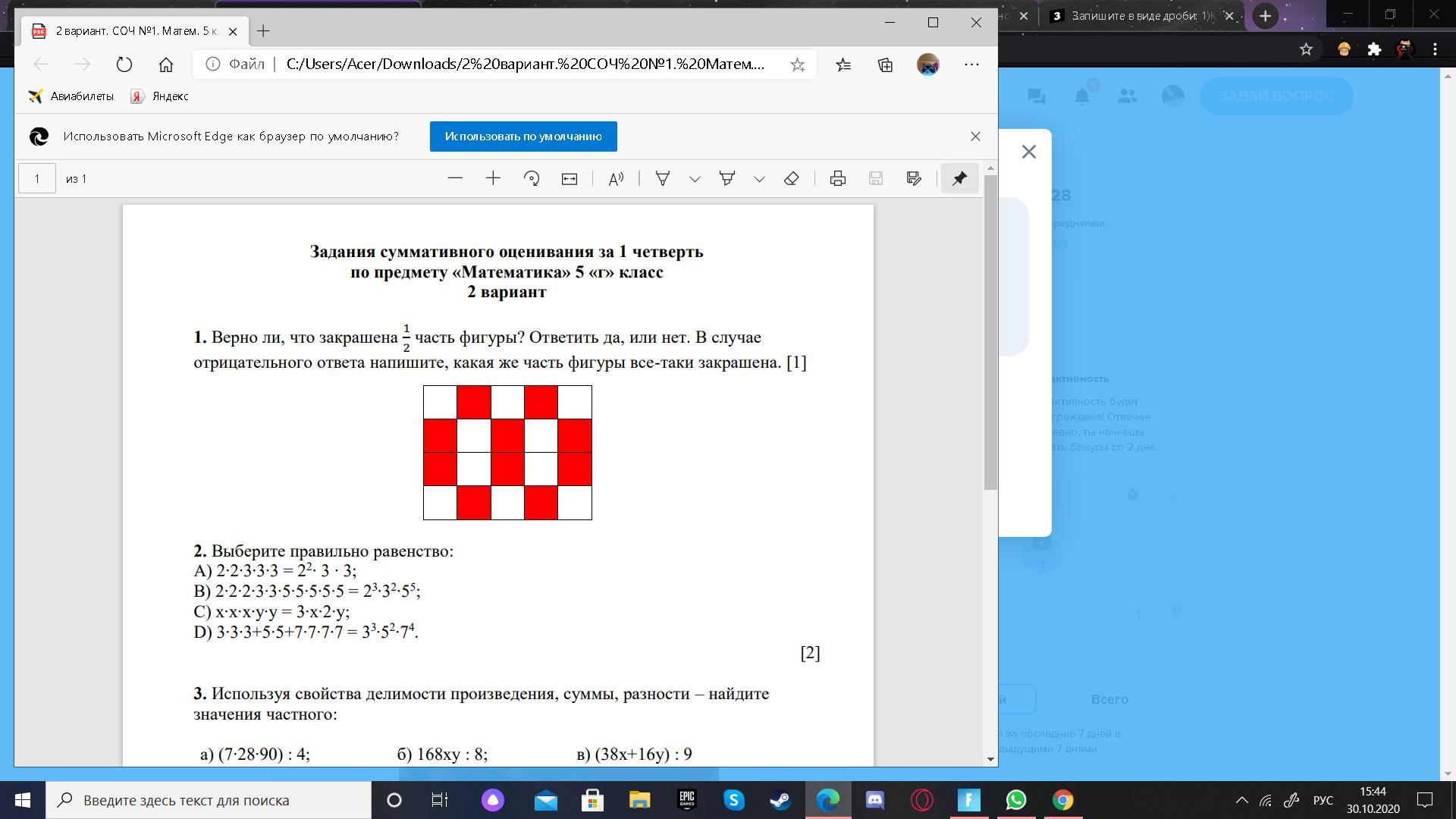Toggle the pin toolbar button

tap(959, 179)
